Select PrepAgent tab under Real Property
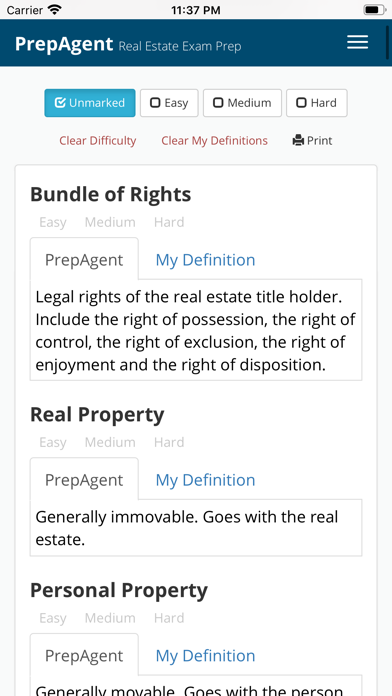Viewport: 392px width, 696px height. pos(84,480)
